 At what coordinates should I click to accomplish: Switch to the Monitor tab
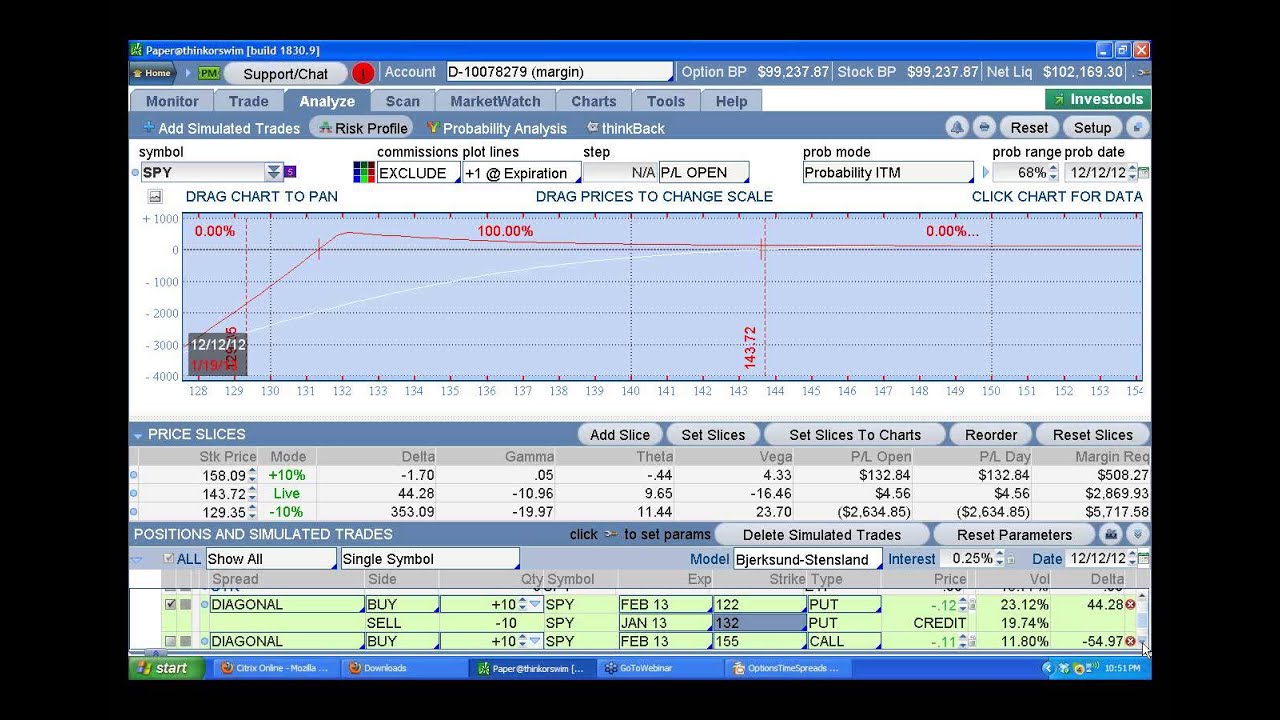[172, 101]
